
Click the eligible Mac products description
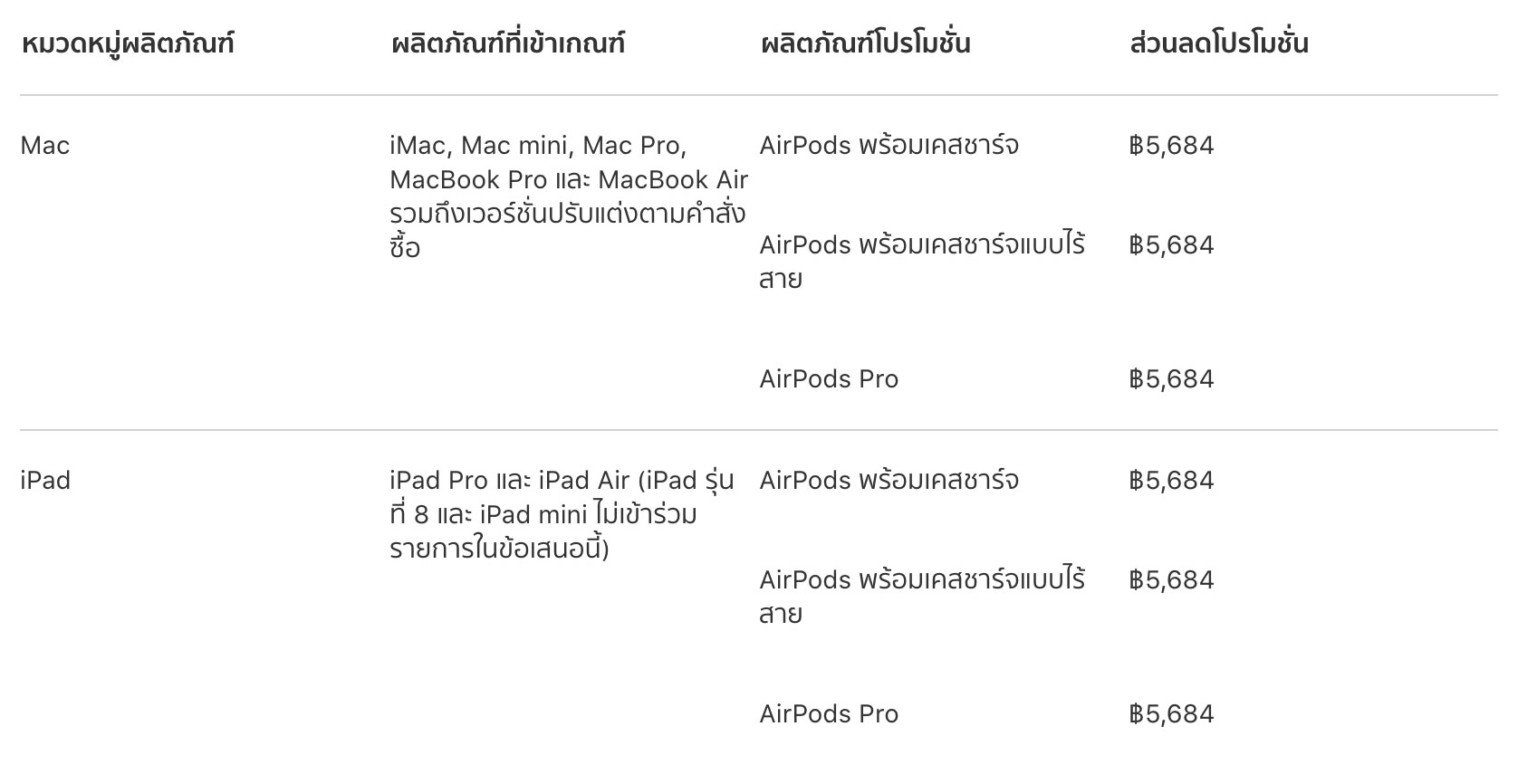tap(569, 196)
